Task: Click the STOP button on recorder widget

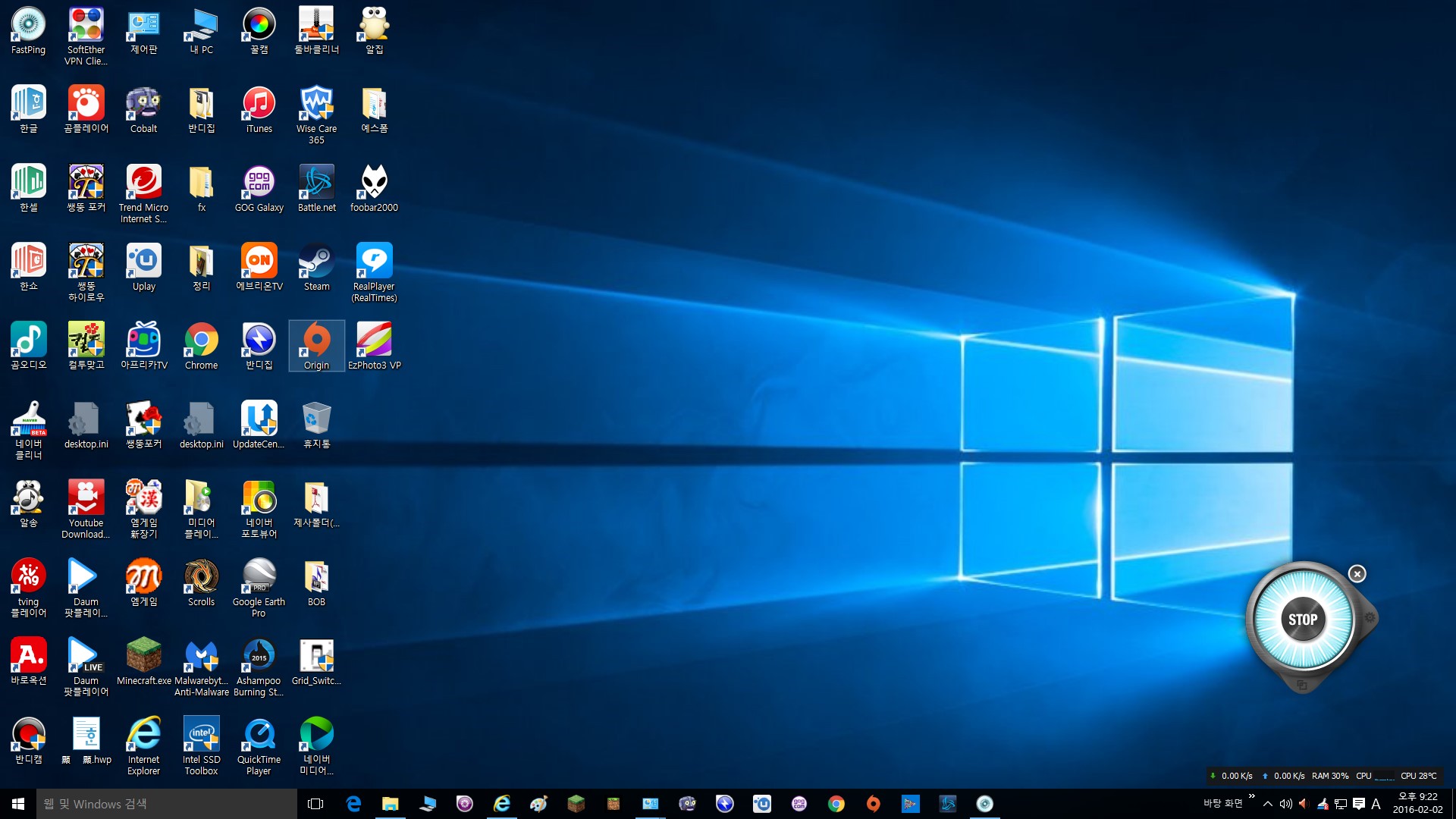Action: (1303, 620)
